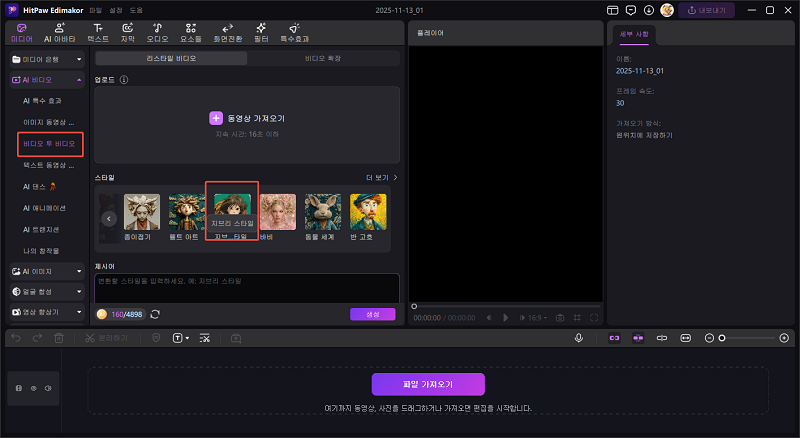This screenshot has width=800, height=438.
Task: Open the feedback message icon in title bar
Action: (x=631, y=10)
